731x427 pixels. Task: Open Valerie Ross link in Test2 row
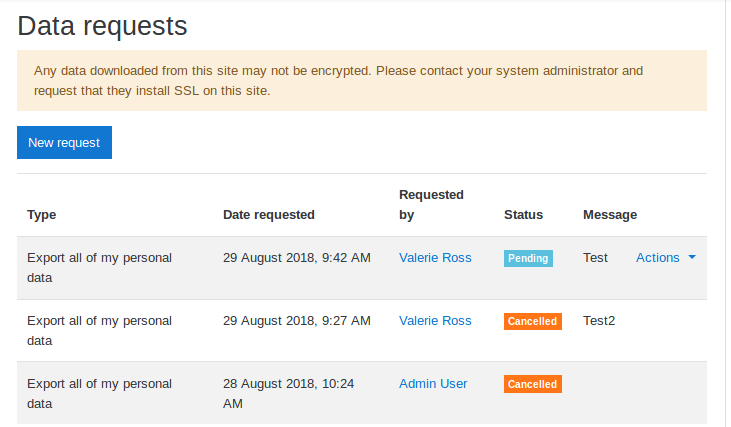tap(435, 321)
